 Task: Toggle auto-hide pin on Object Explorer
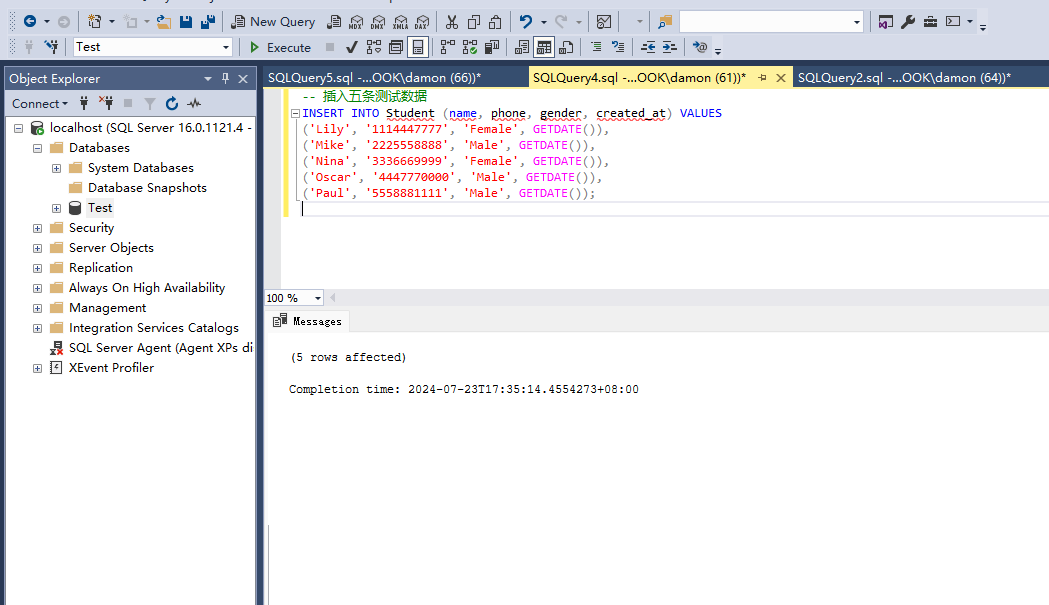[225, 78]
